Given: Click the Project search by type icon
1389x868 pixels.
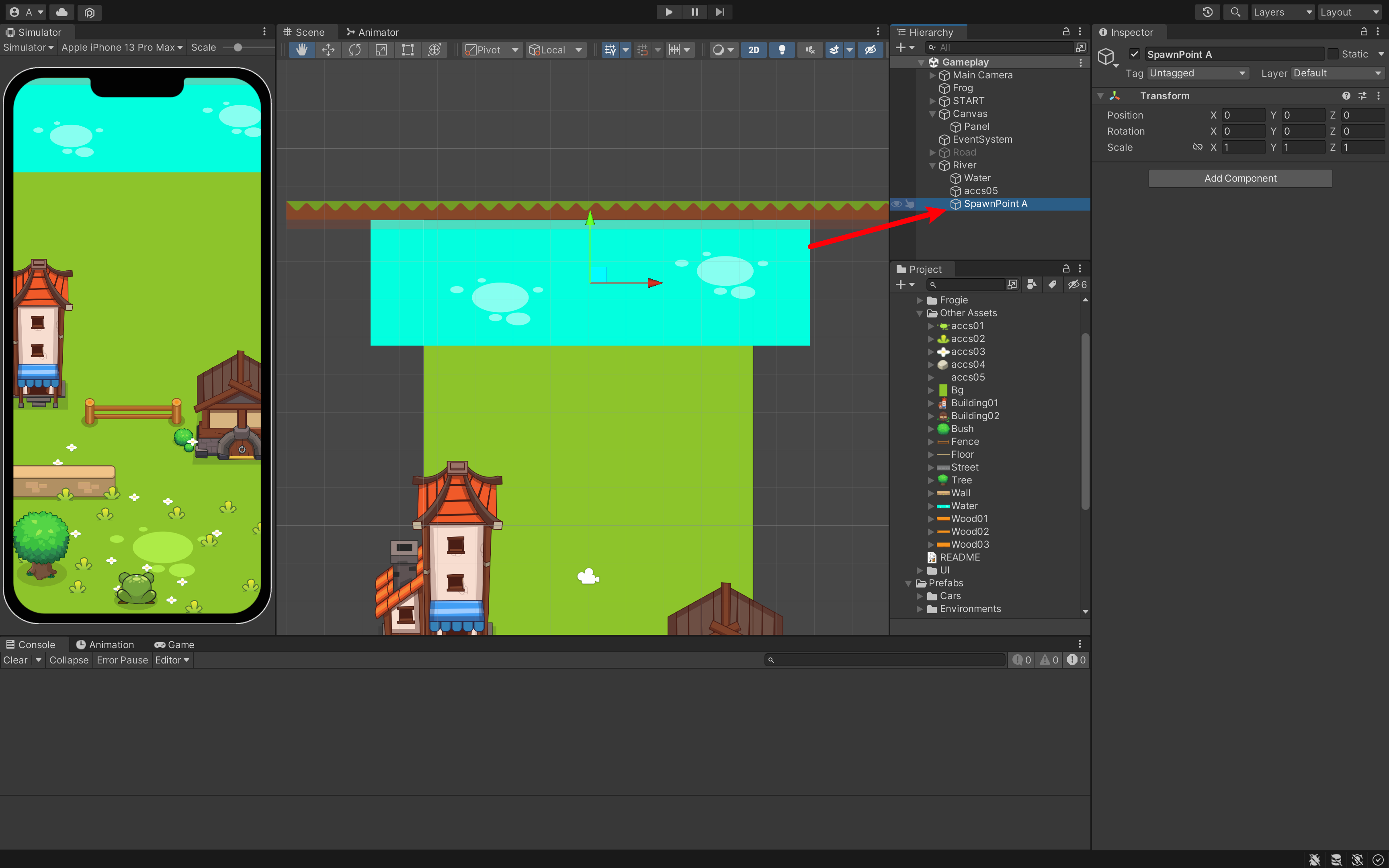Looking at the screenshot, I should [x=1031, y=284].
